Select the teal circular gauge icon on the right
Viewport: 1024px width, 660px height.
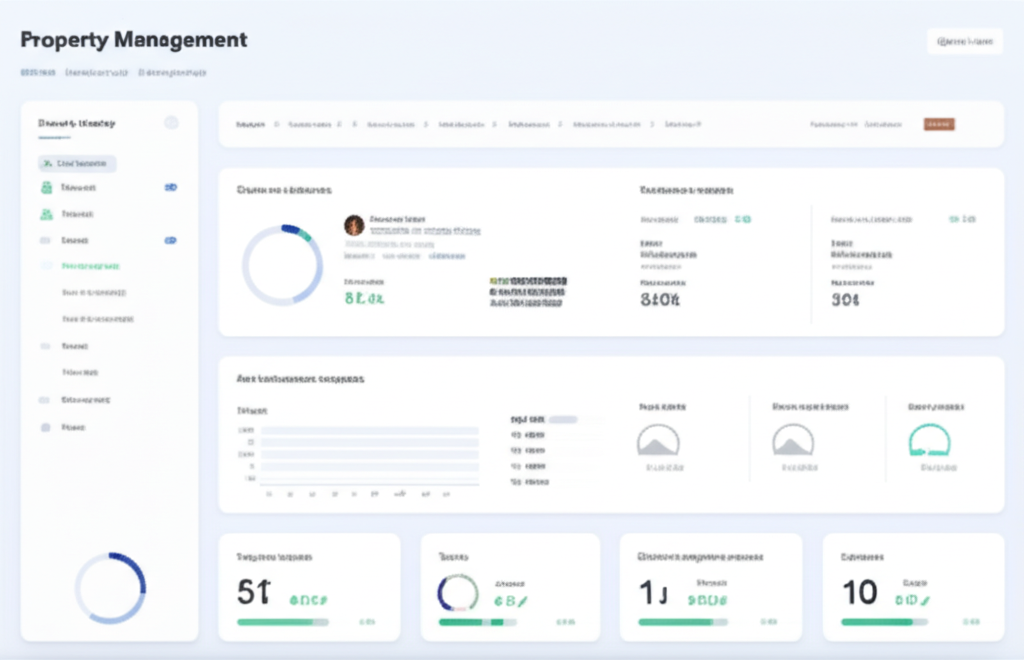(x=930, y=441)
